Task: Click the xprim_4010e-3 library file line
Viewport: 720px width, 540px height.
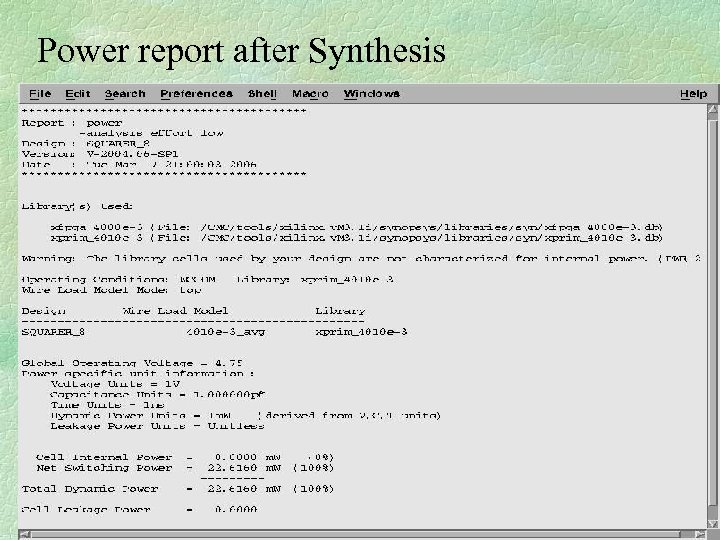Action: [x=356, y=238]
